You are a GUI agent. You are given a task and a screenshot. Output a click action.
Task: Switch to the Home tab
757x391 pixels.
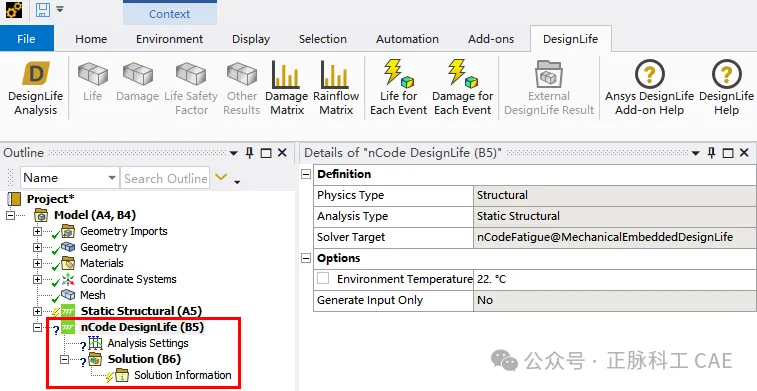(x=91, y=39)
